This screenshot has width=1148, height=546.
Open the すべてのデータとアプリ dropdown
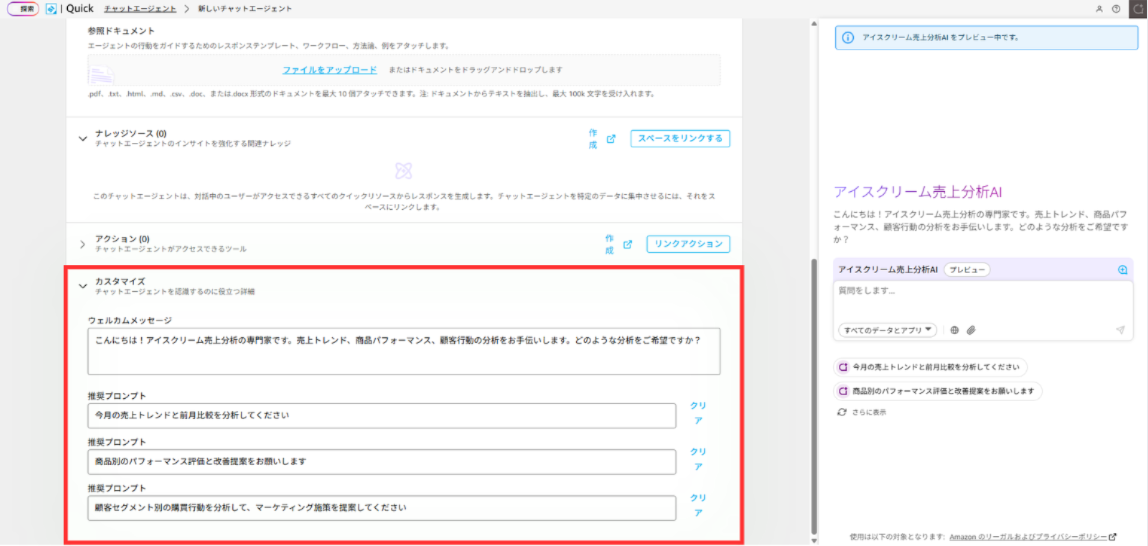coord(887,330)
